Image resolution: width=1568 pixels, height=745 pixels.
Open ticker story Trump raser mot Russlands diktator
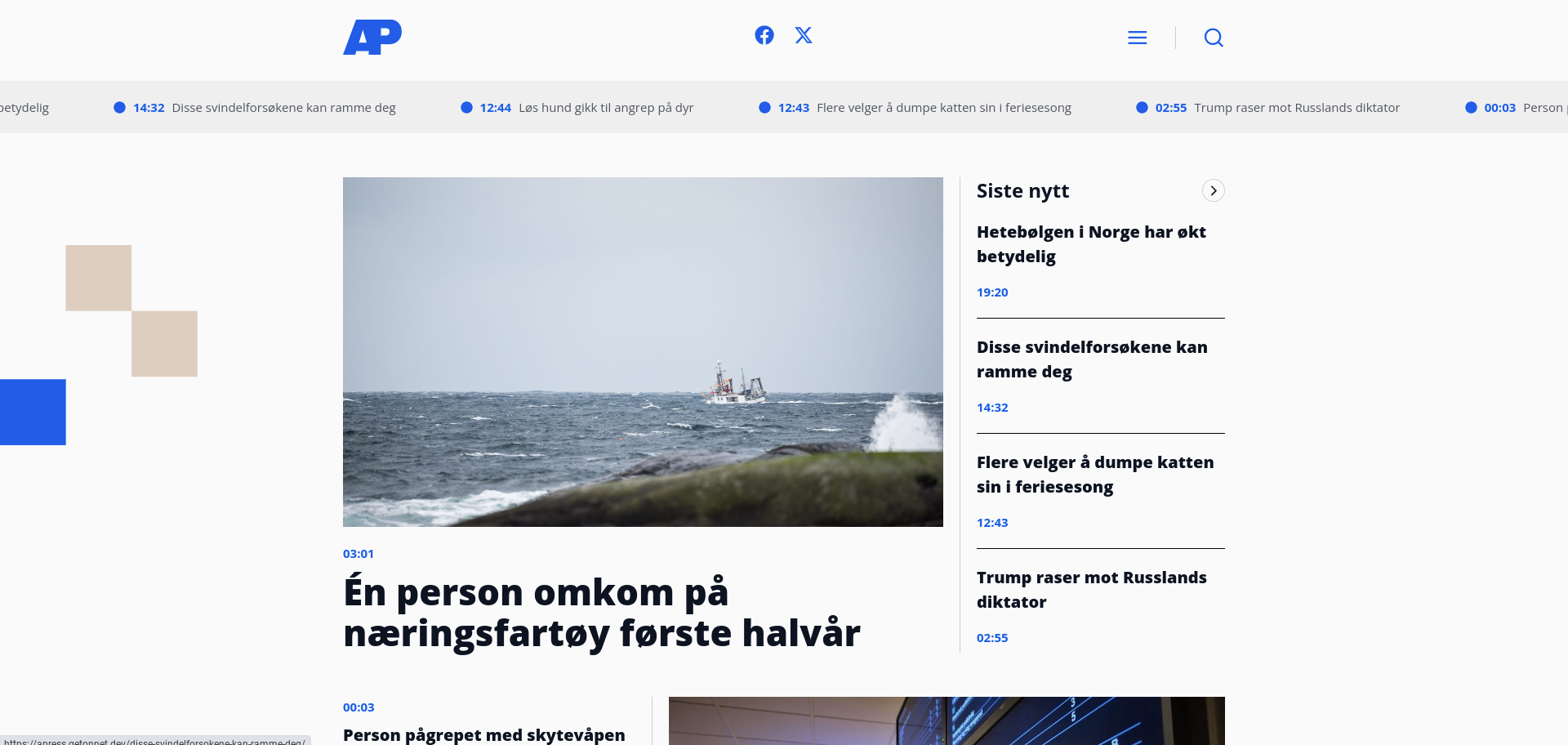pyautogui.click(x=1296, y=108)
